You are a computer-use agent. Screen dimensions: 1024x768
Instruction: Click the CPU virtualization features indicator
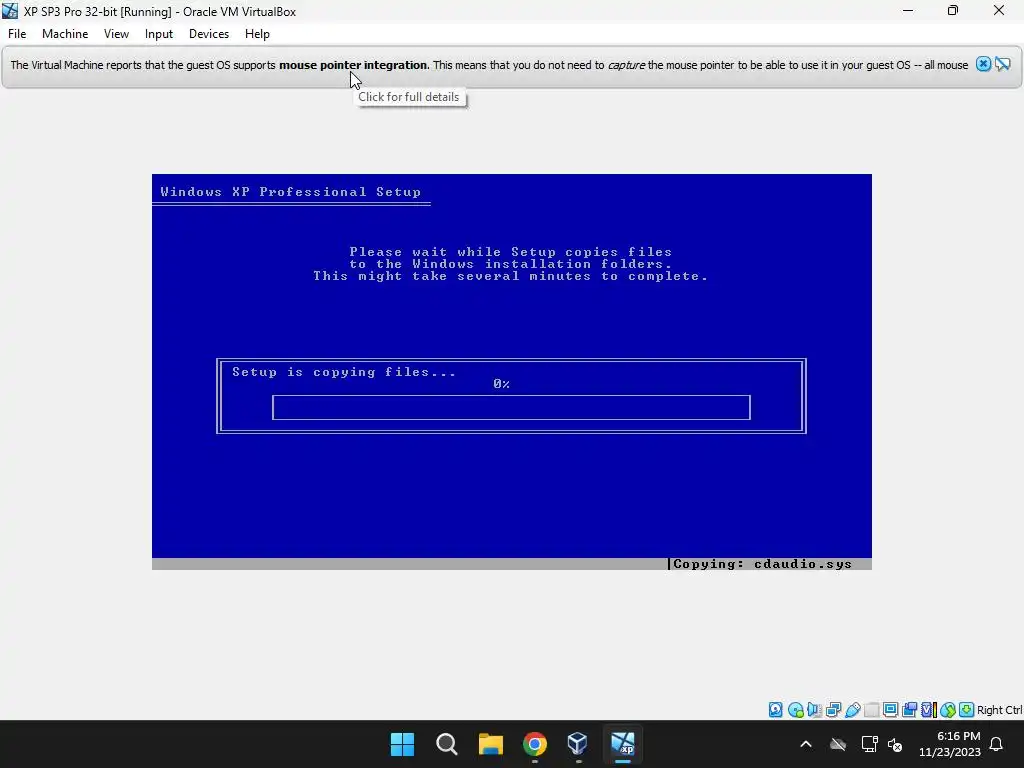tap(929, 710)
